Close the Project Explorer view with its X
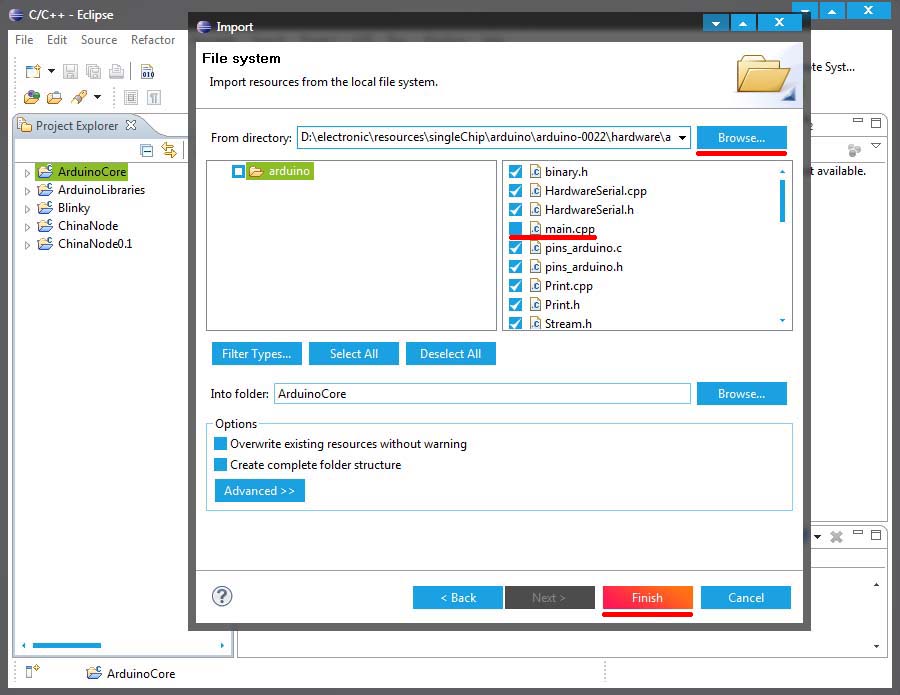Screen dimensions: 900x695 click(x=131, y=125)
